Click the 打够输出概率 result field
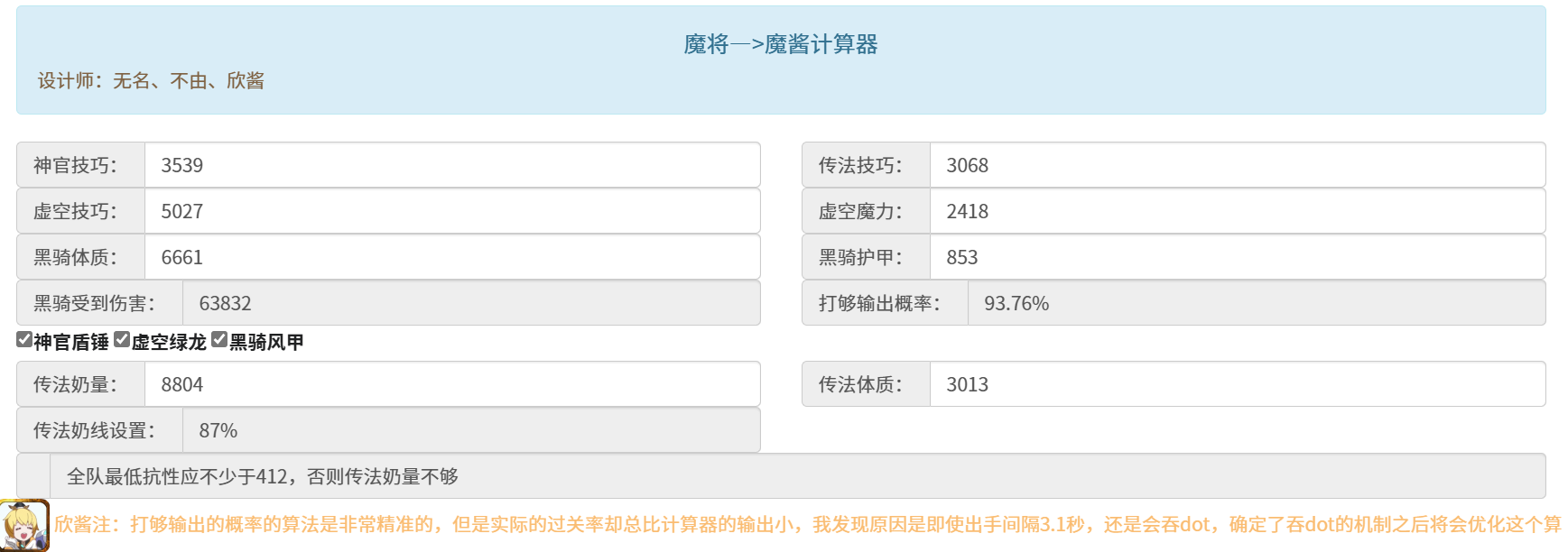The image size is (1568, 552). point(1256,303)
